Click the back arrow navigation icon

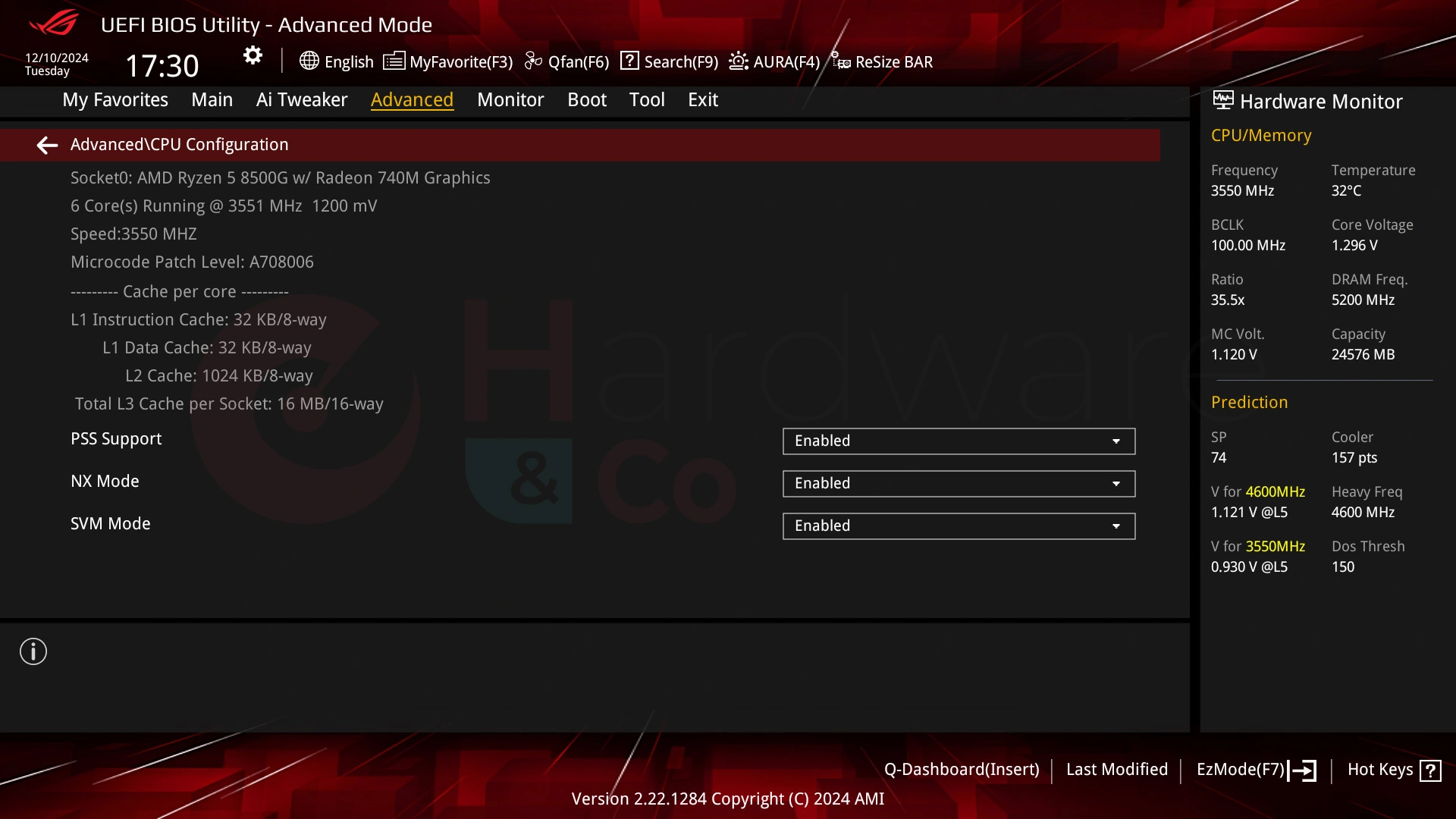(46, 144)
